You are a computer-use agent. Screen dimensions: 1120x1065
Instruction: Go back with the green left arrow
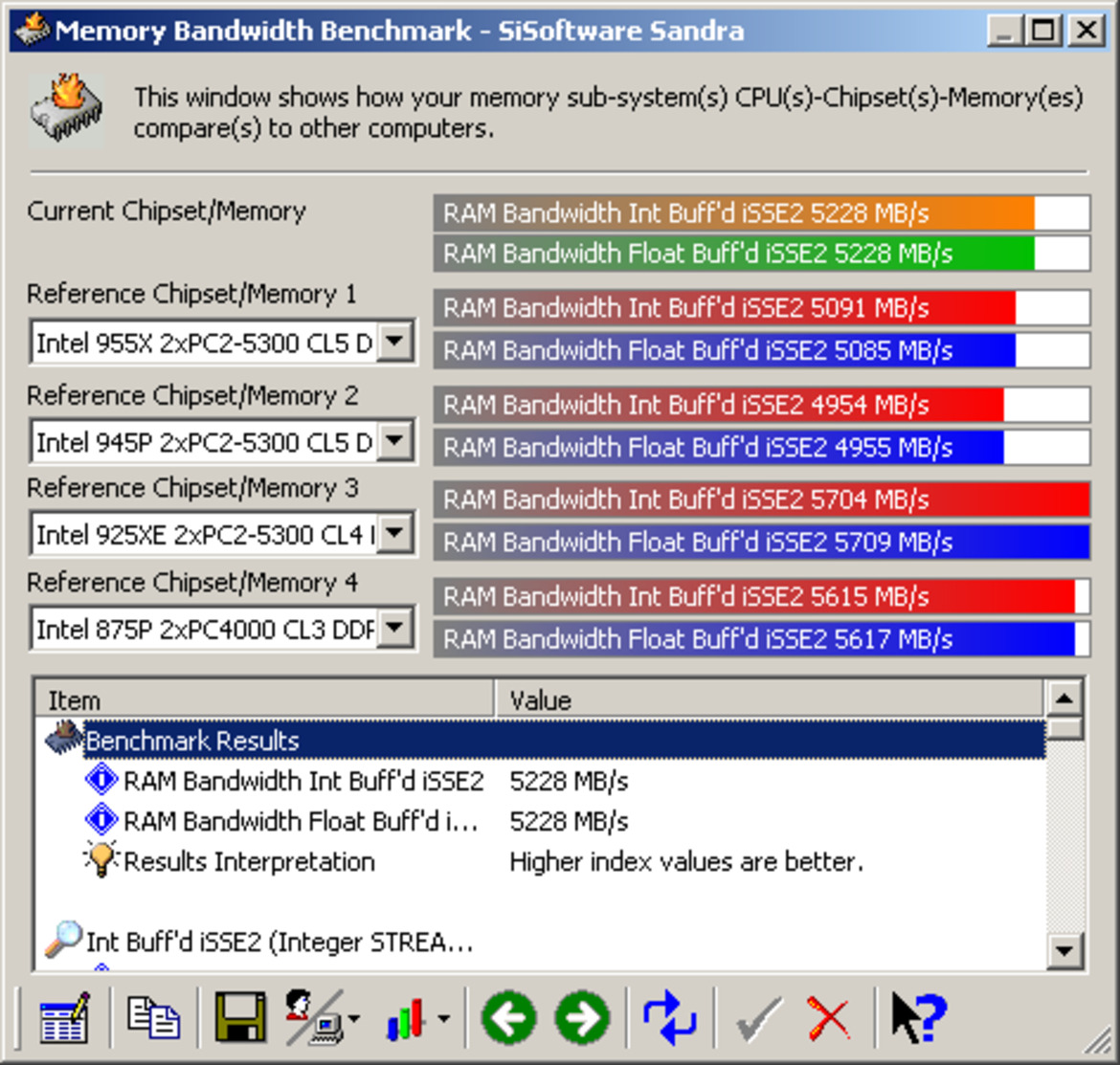click(509, 1017)
